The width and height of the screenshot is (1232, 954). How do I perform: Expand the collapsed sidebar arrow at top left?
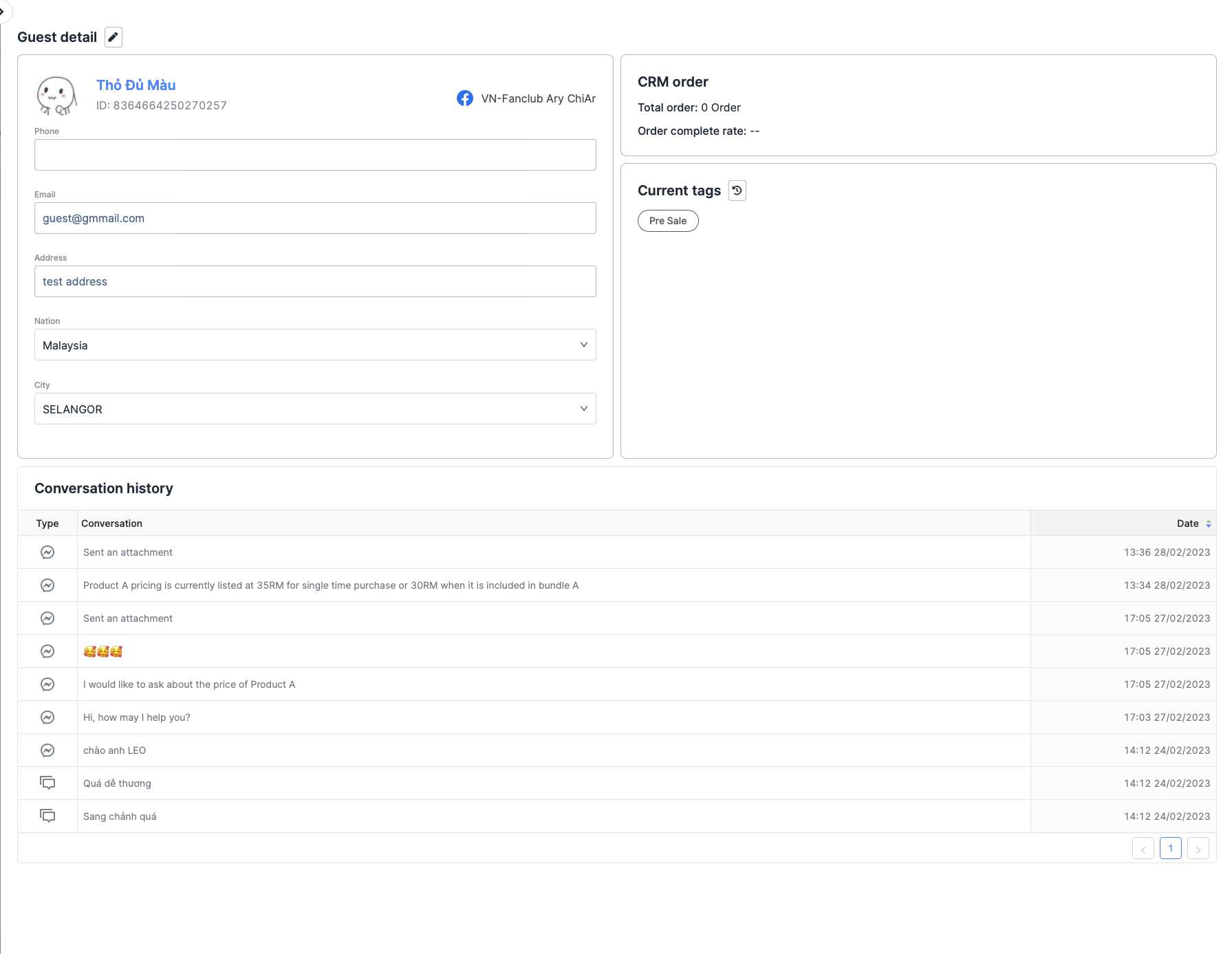click(x=3, y=11)
